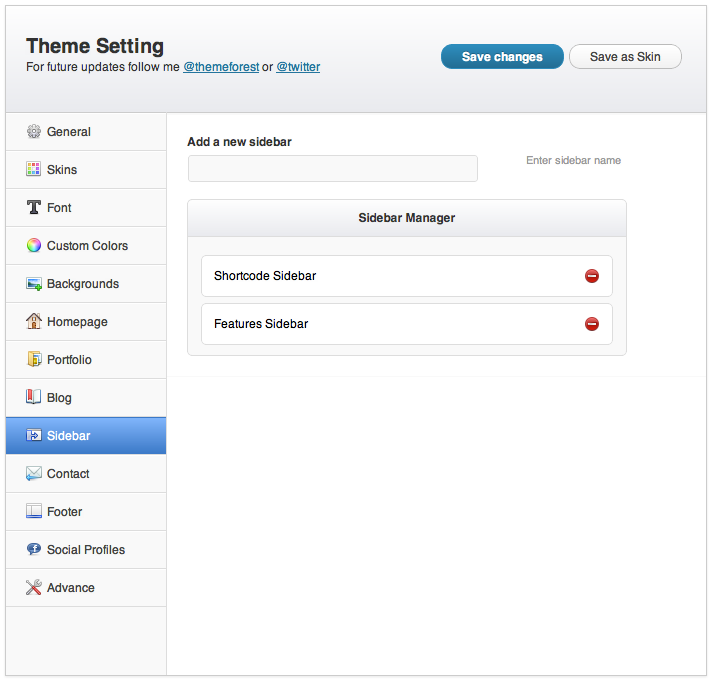Click the Homepage house icon

(x=34, y=321)
